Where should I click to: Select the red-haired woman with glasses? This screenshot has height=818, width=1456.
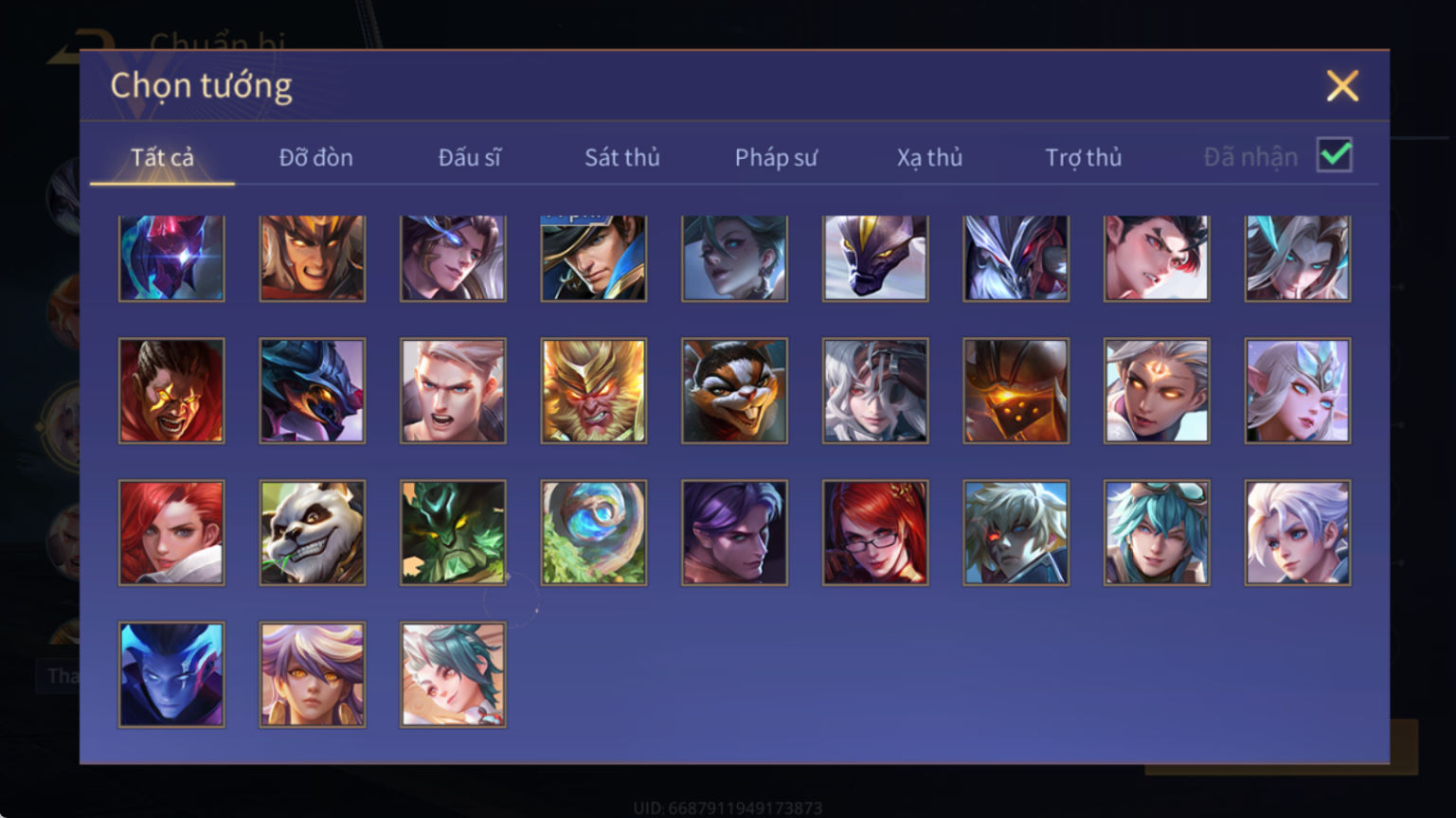pyautogui.click(x=875, y=533)
